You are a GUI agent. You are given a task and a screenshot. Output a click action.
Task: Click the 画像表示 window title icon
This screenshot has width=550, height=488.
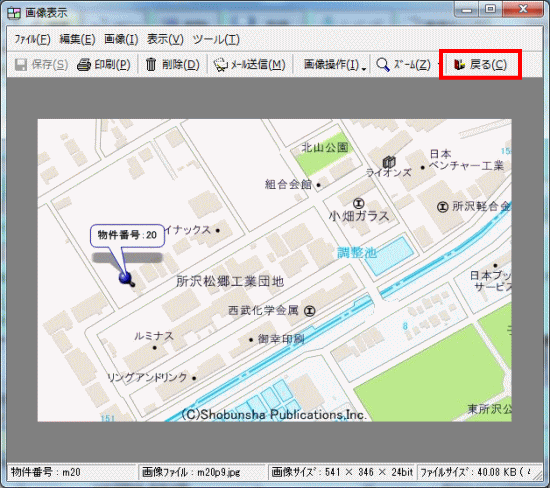pos(14,13)
